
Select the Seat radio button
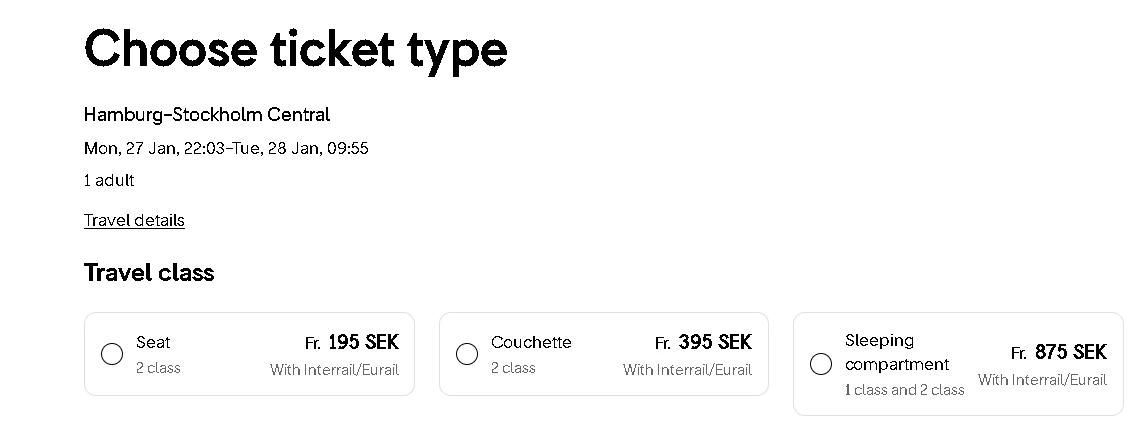(112, 354)
